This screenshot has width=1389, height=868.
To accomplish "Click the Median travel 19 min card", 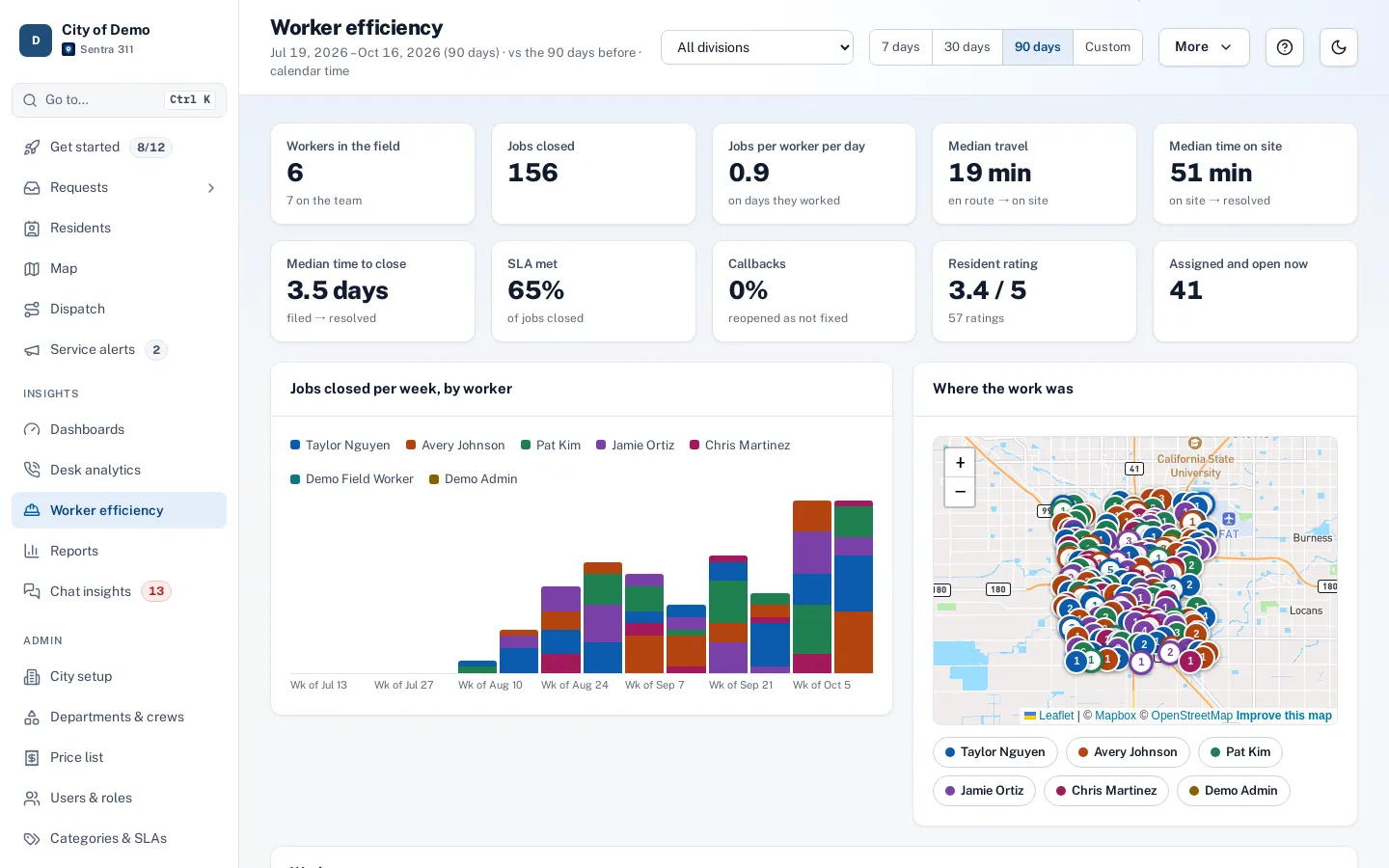I will click(x=1034, y=174).
